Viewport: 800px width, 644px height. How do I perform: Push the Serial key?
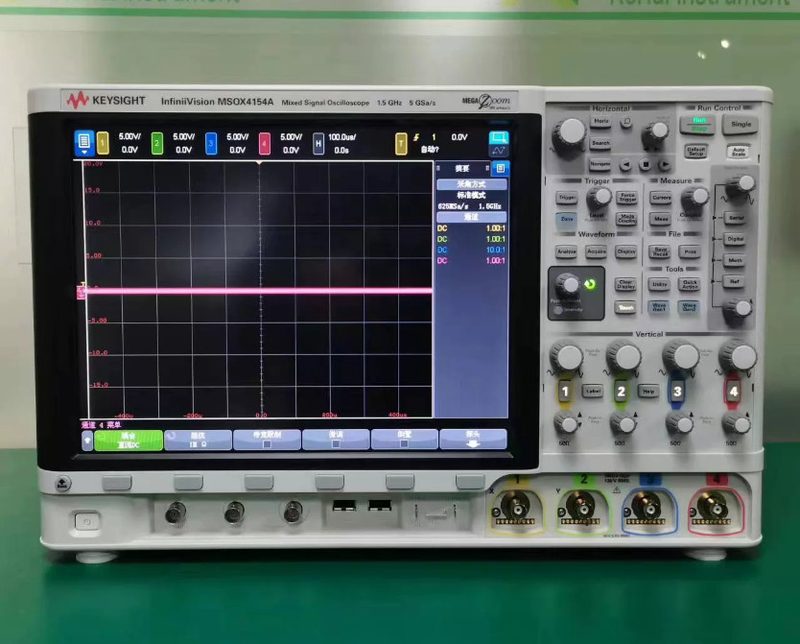(736, 218)
